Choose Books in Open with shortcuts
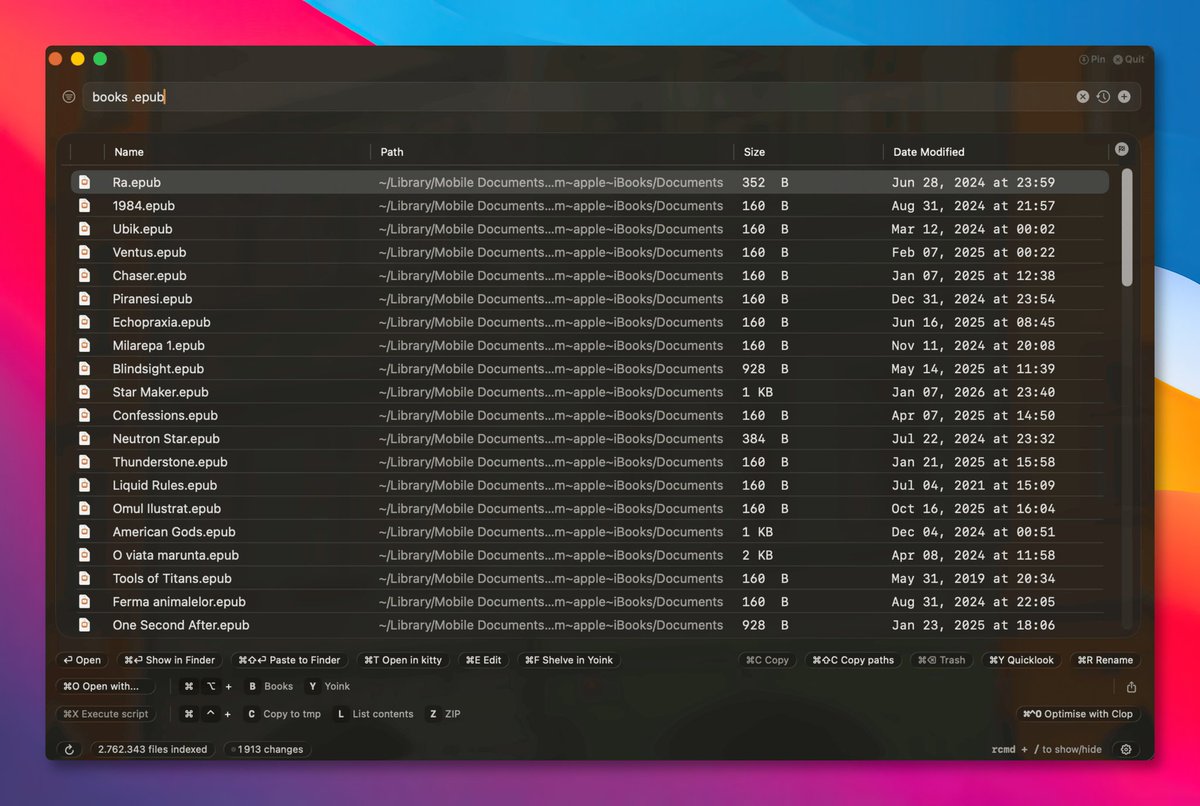This screenshot has width=1200, height=806. 270,687
